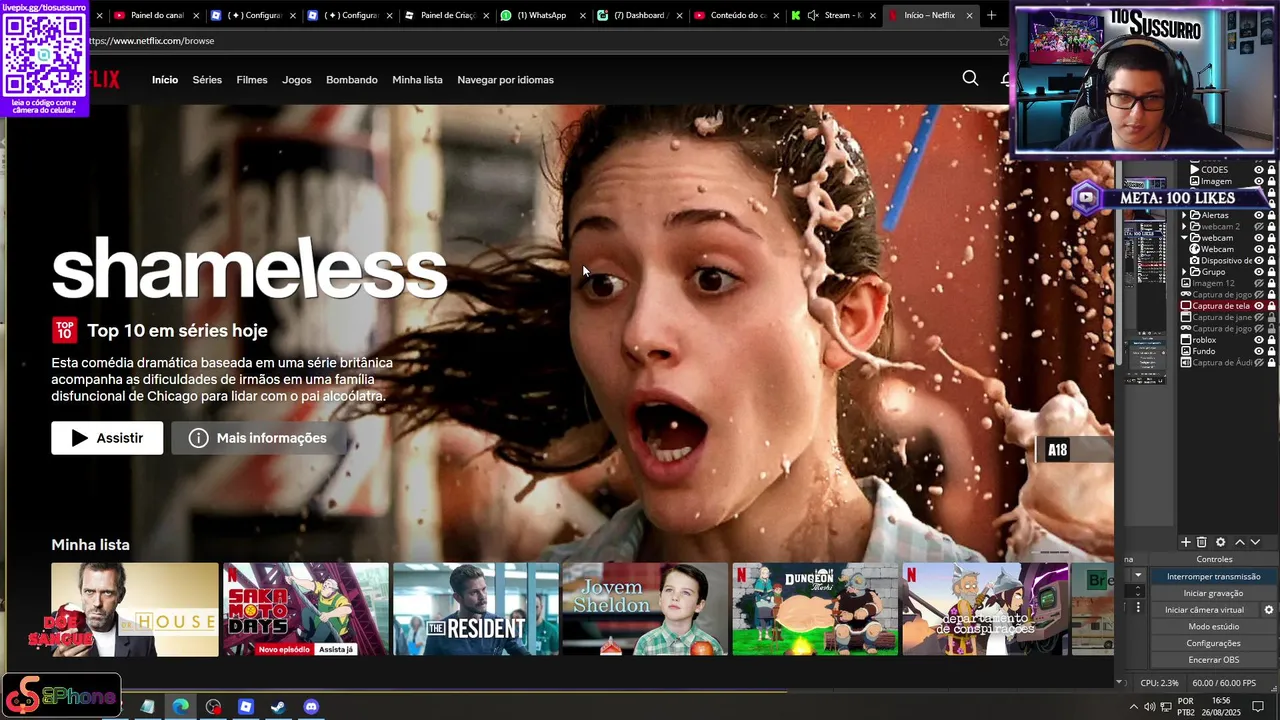Click the lock icon on Imagem 12 source
The width and height of the screenshot is (1280, 720).
[x=1271, y=283]
